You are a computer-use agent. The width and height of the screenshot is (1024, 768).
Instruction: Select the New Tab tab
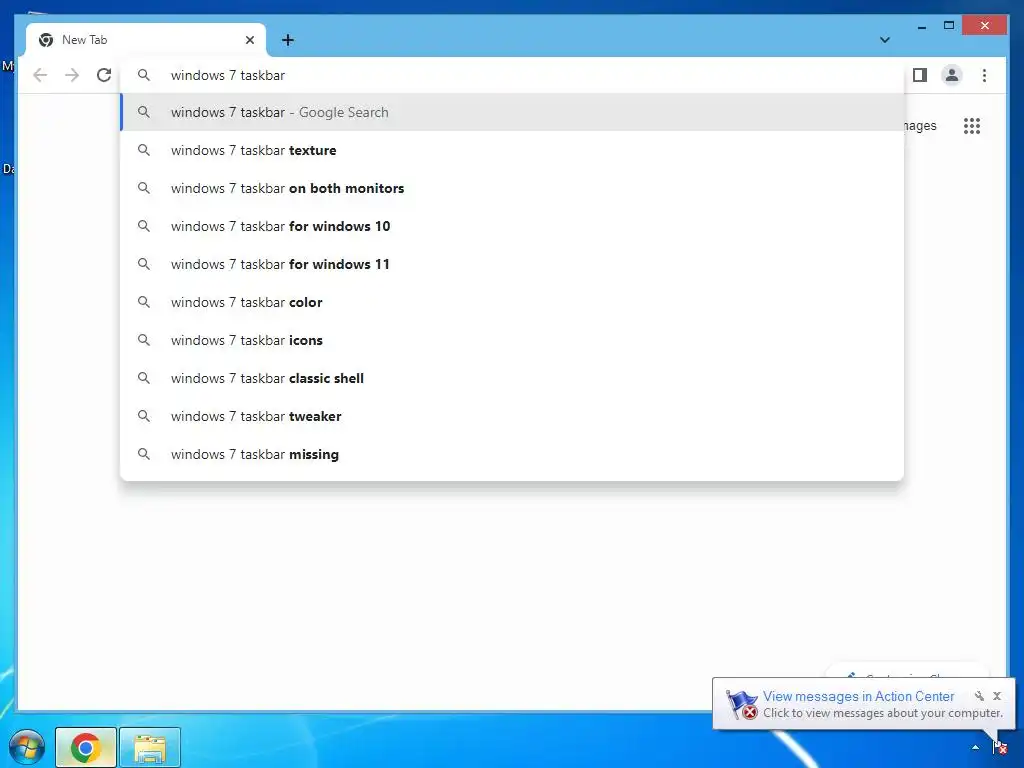coord(145,40)
